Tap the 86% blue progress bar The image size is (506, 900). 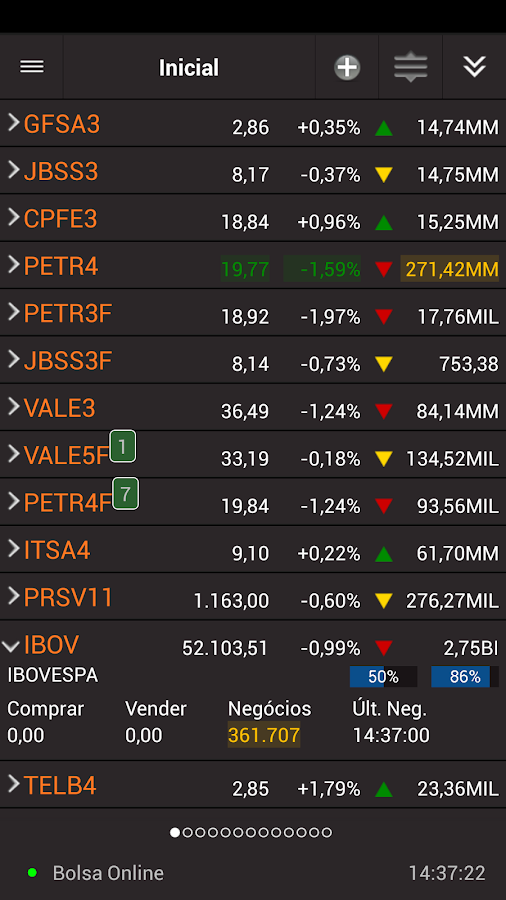(x=465, y=677)
